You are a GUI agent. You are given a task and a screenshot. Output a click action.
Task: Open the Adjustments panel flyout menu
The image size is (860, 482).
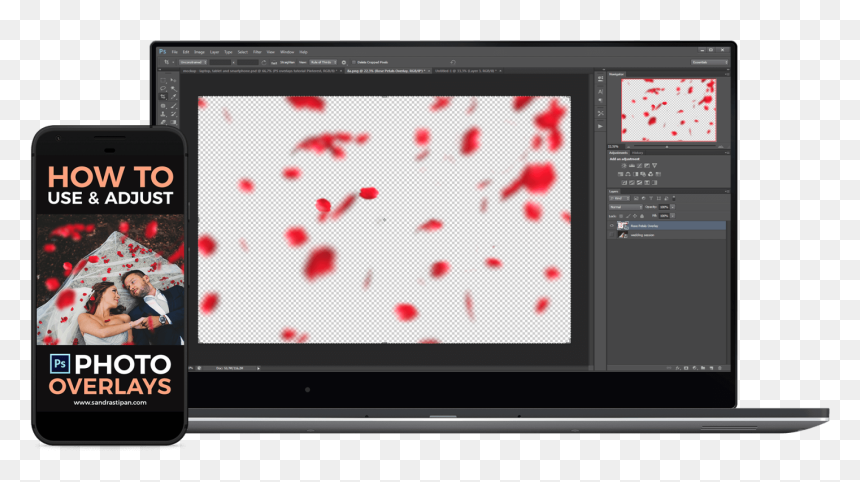[727, 153]
